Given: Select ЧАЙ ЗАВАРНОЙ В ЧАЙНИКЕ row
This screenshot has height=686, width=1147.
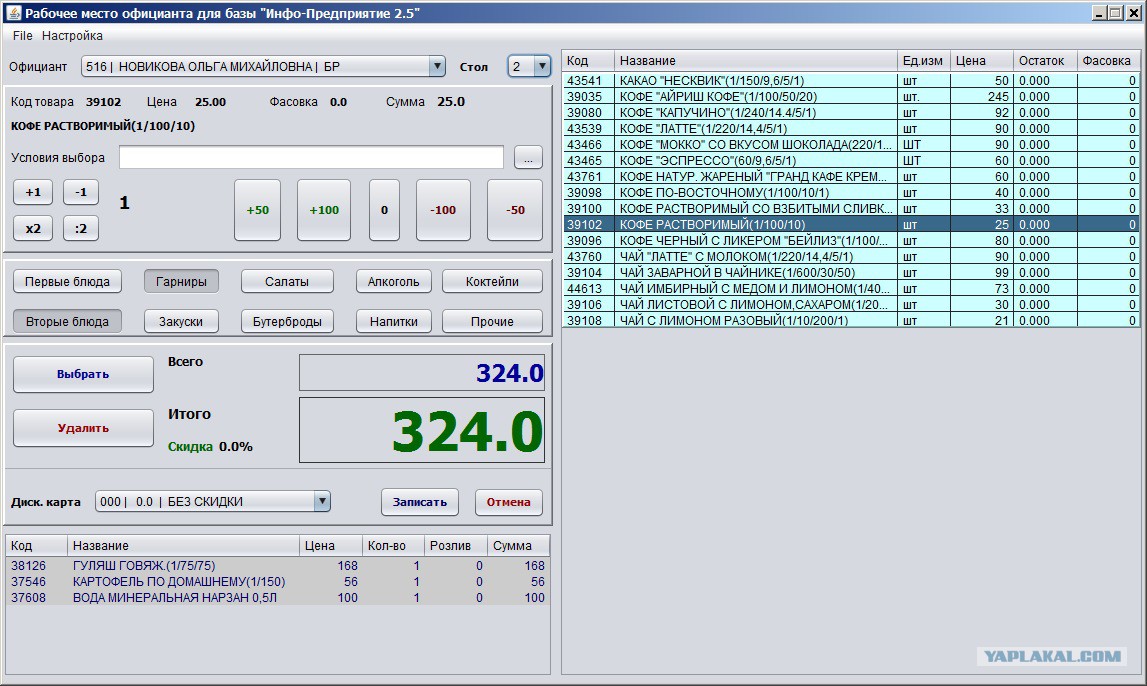Looking at the screenshot, I should pyautogui.click(x=851, y=273).
